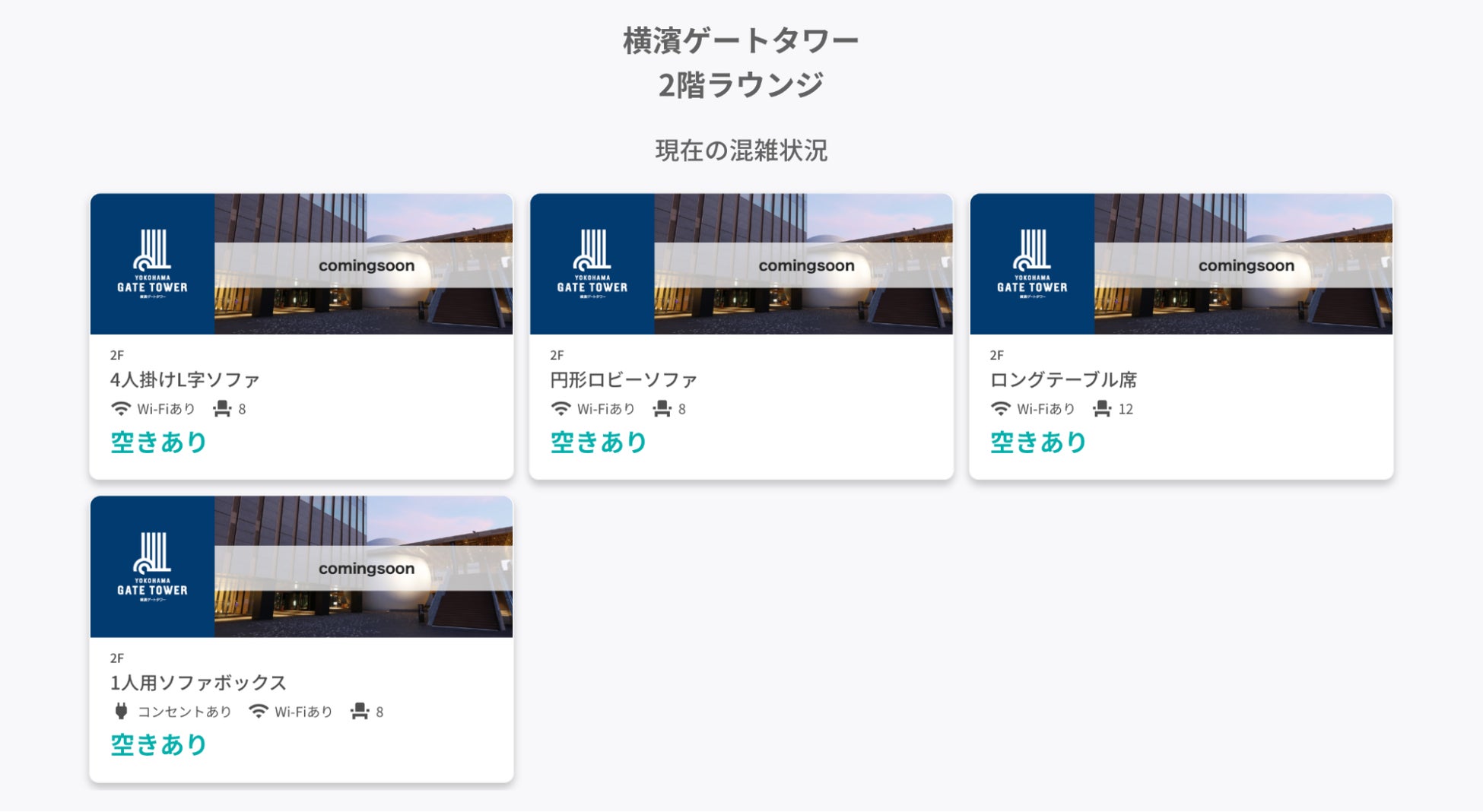Click Wi-Fi icon on ロングテーブル席 card
The height and width of the screenshot is (812, 1483).
(1000, 409)
